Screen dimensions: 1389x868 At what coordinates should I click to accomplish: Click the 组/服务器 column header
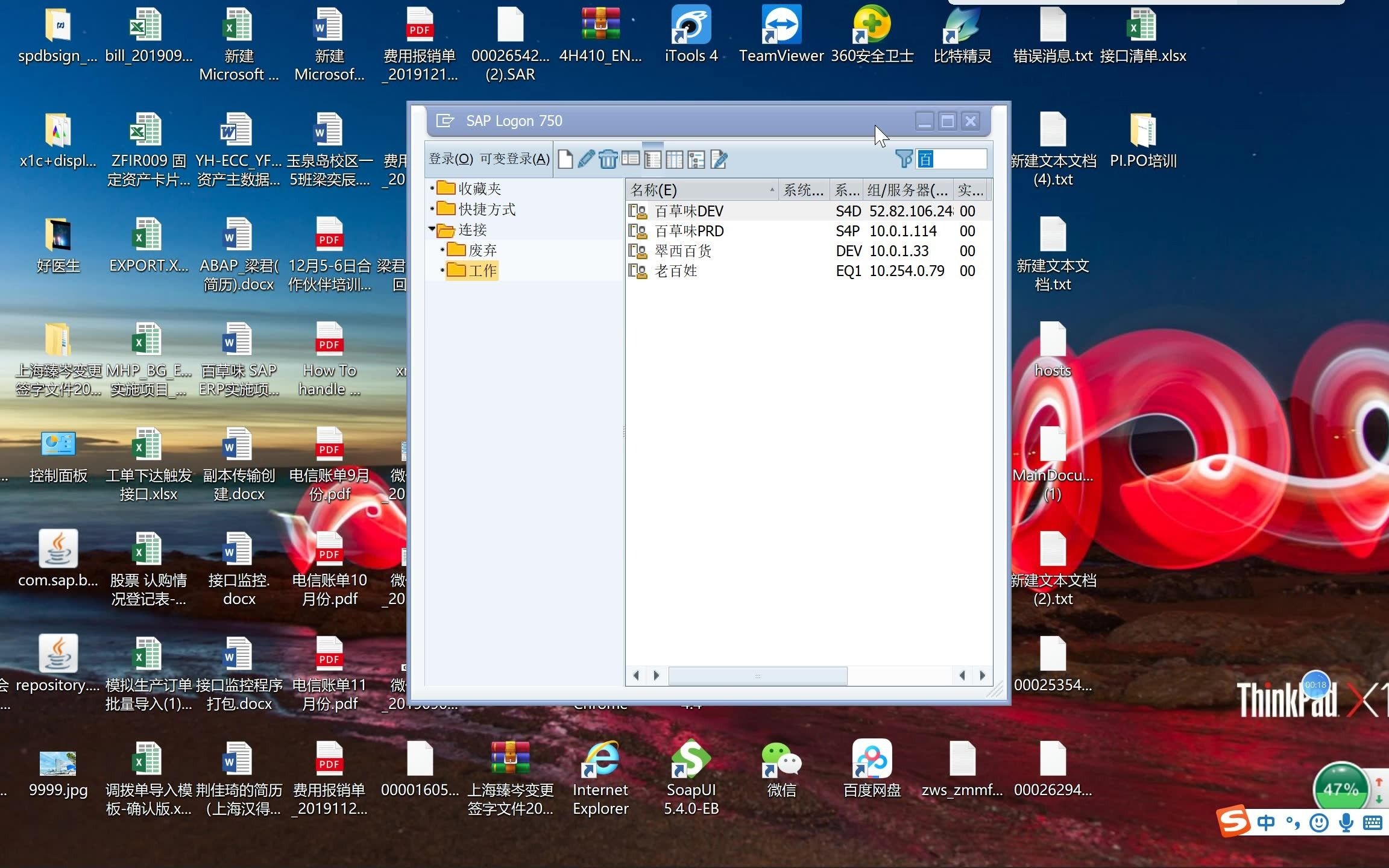click(907, 190)
